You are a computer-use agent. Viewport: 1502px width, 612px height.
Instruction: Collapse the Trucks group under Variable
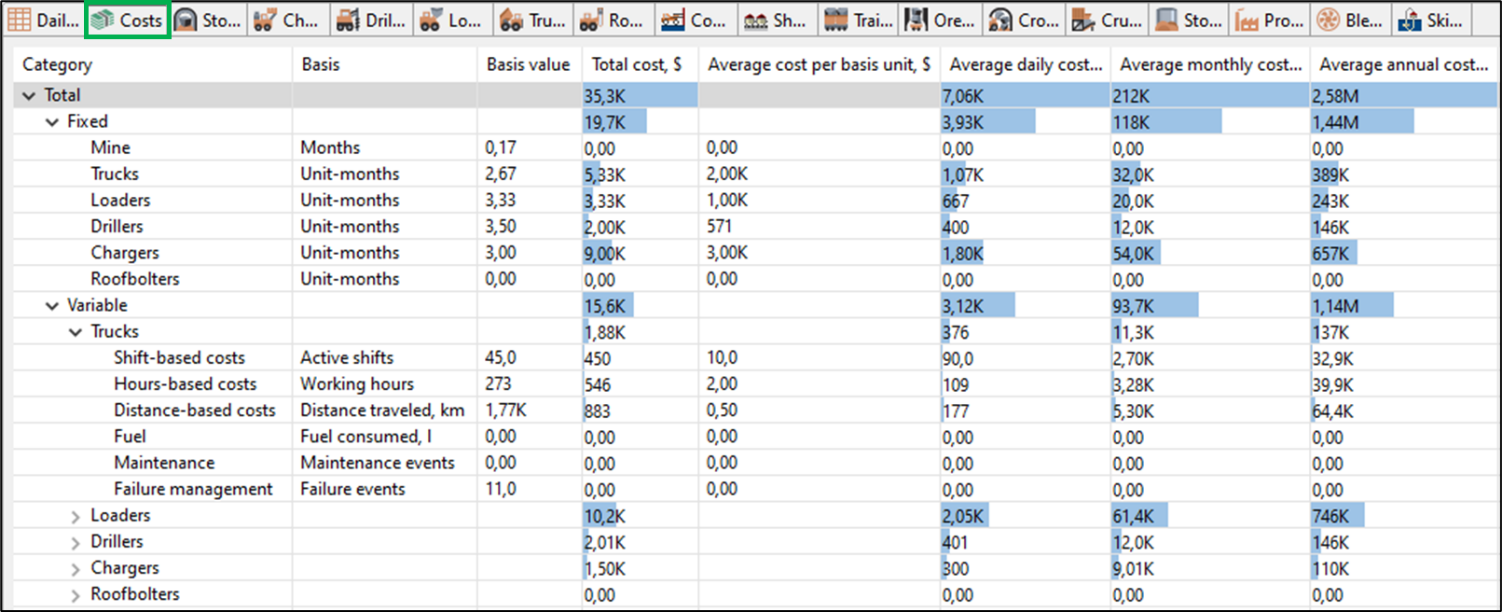[76, 332]
